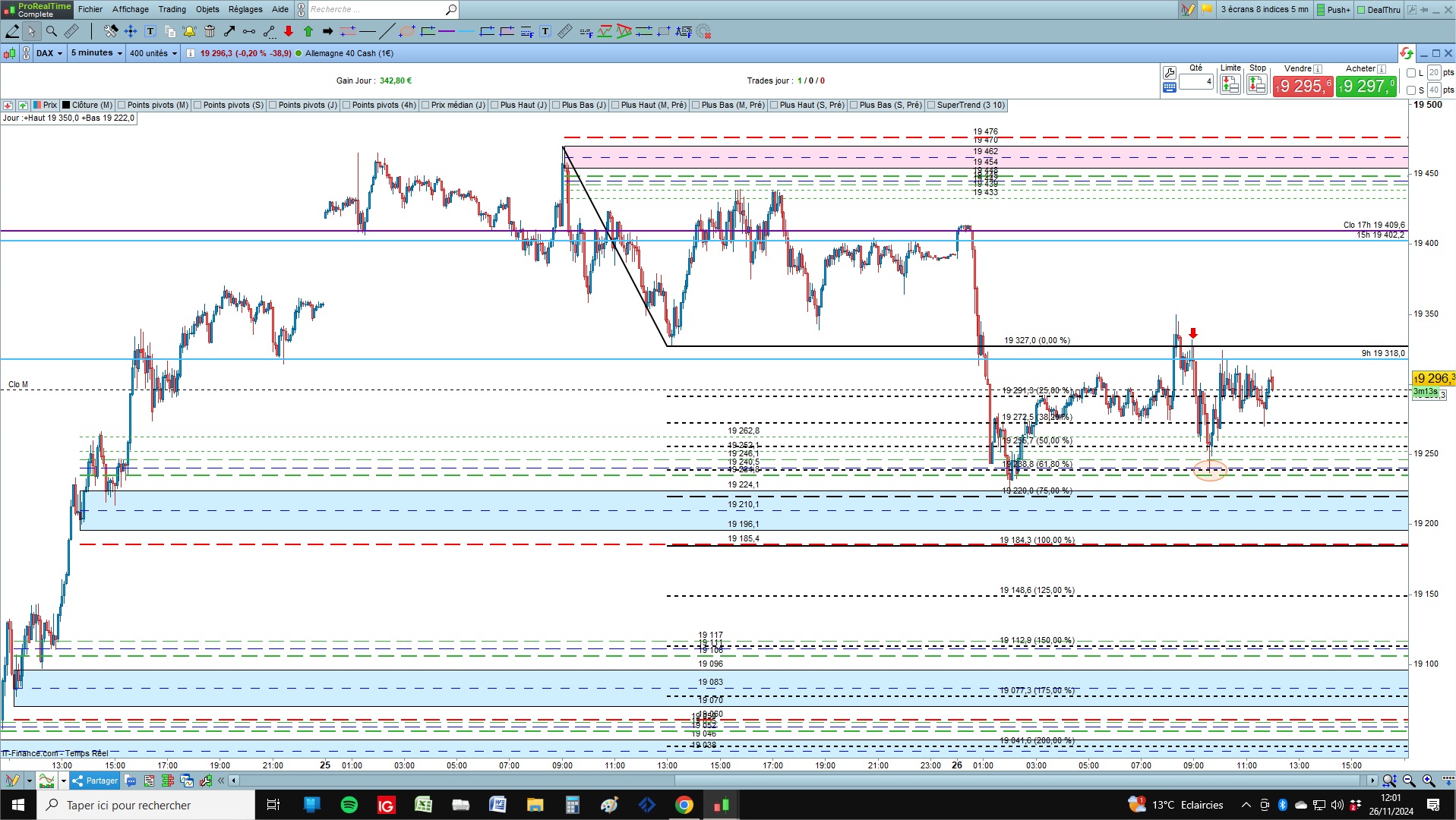Image resolution: width=1456 pixels, height=820 pixels.
Task: Open the '3 écrans 8 indices 5 mn' workspace dropdown
Action: [1265, 10]
